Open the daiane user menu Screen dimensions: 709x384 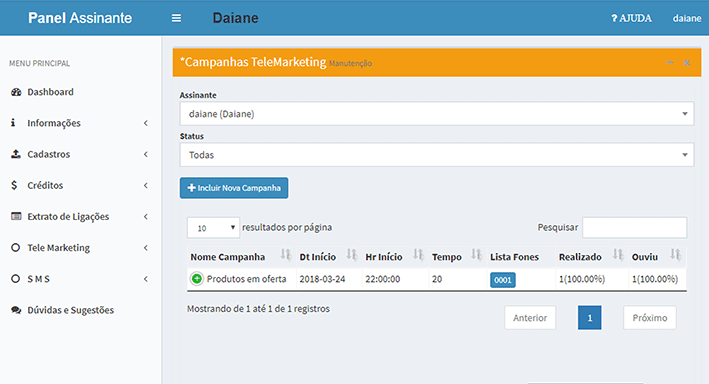(x=687, y=18)
